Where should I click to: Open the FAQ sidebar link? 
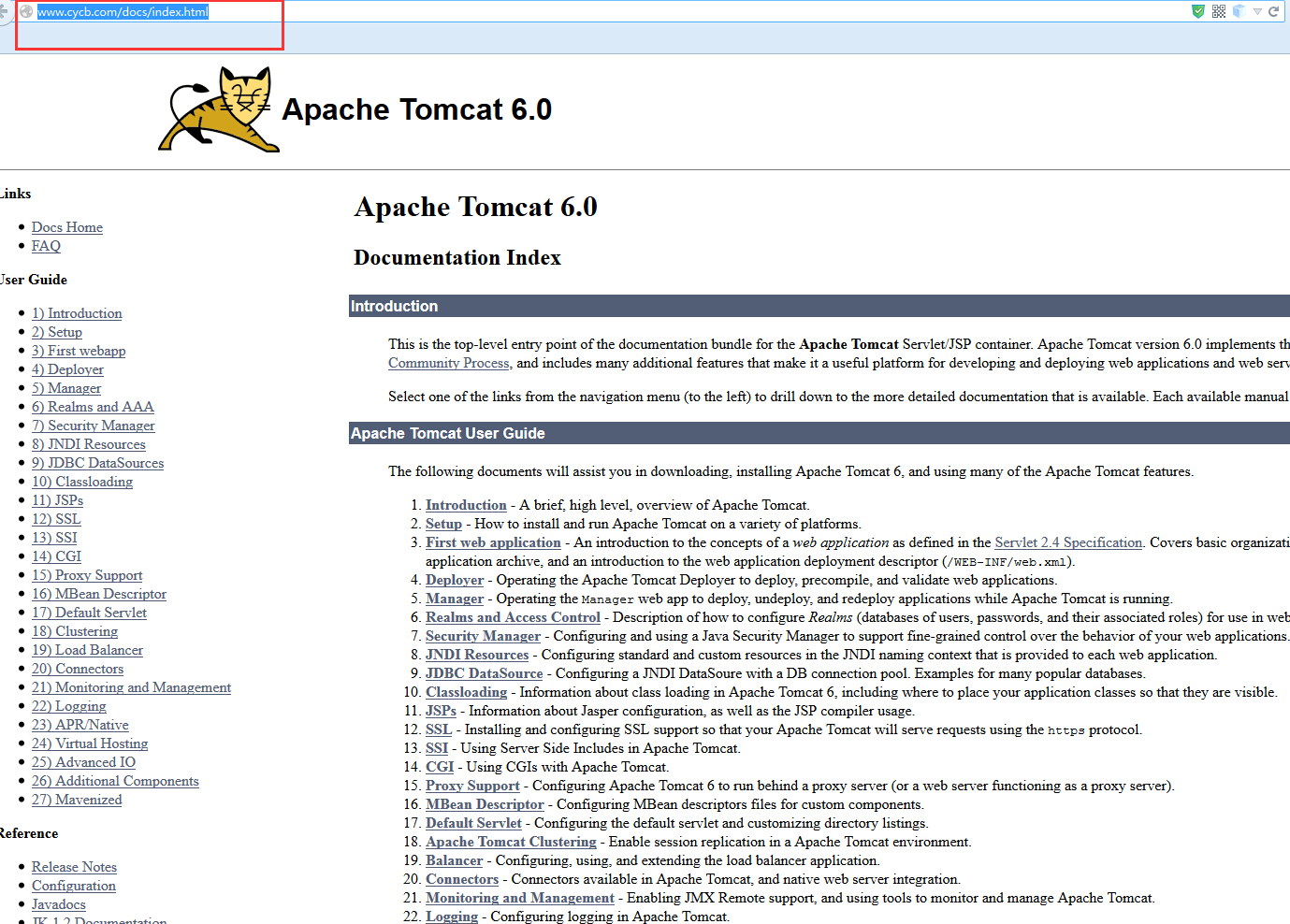(x=46, y=246)
